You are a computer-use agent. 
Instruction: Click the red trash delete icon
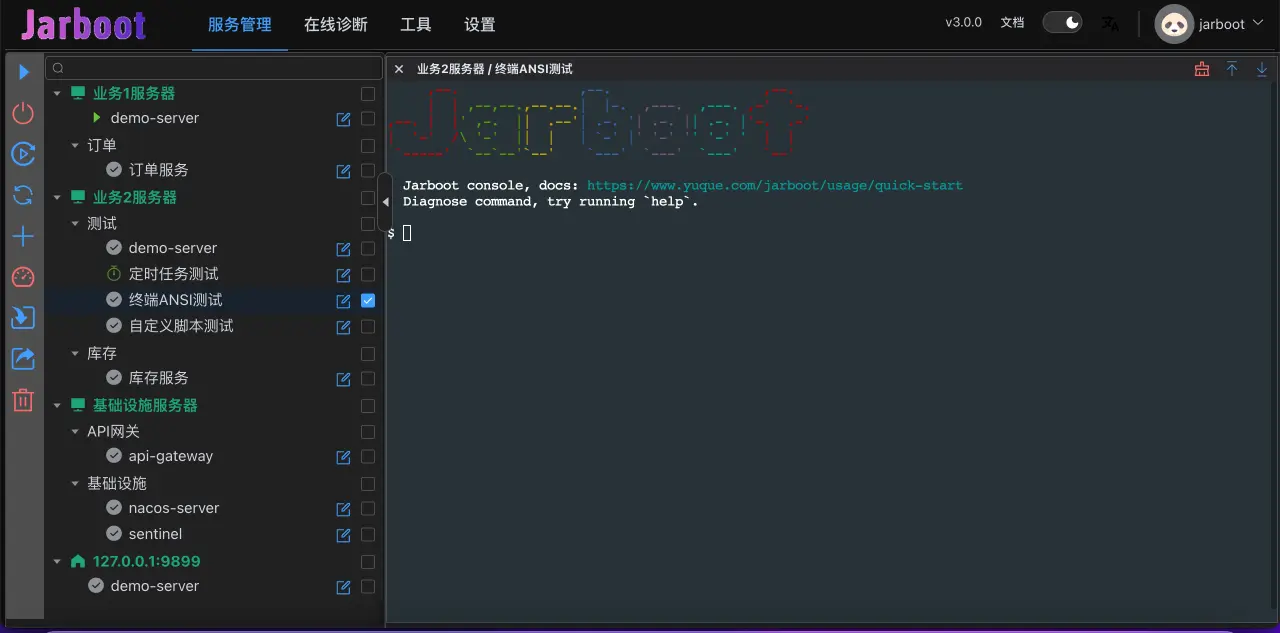tap(23, 400)
